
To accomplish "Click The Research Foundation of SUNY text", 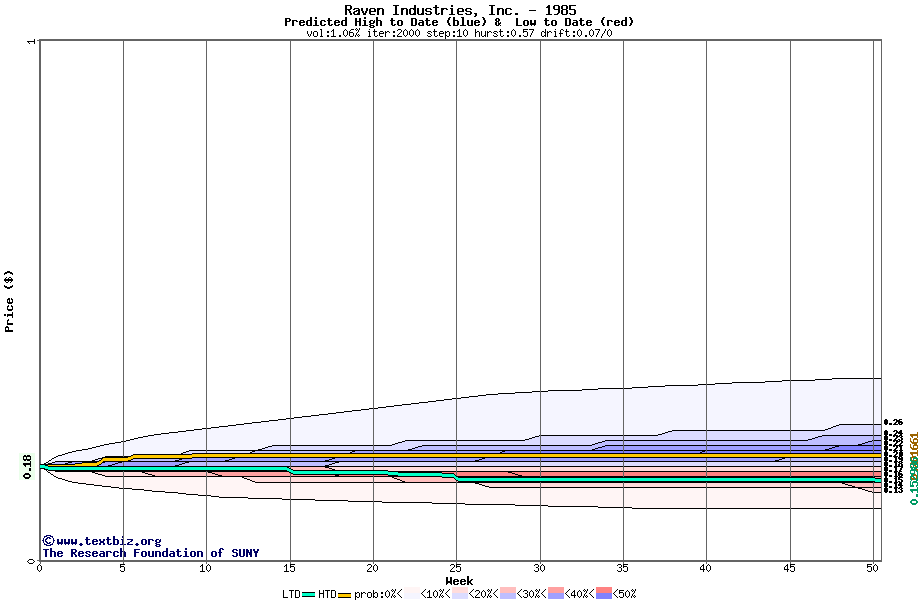I will 150,553.
